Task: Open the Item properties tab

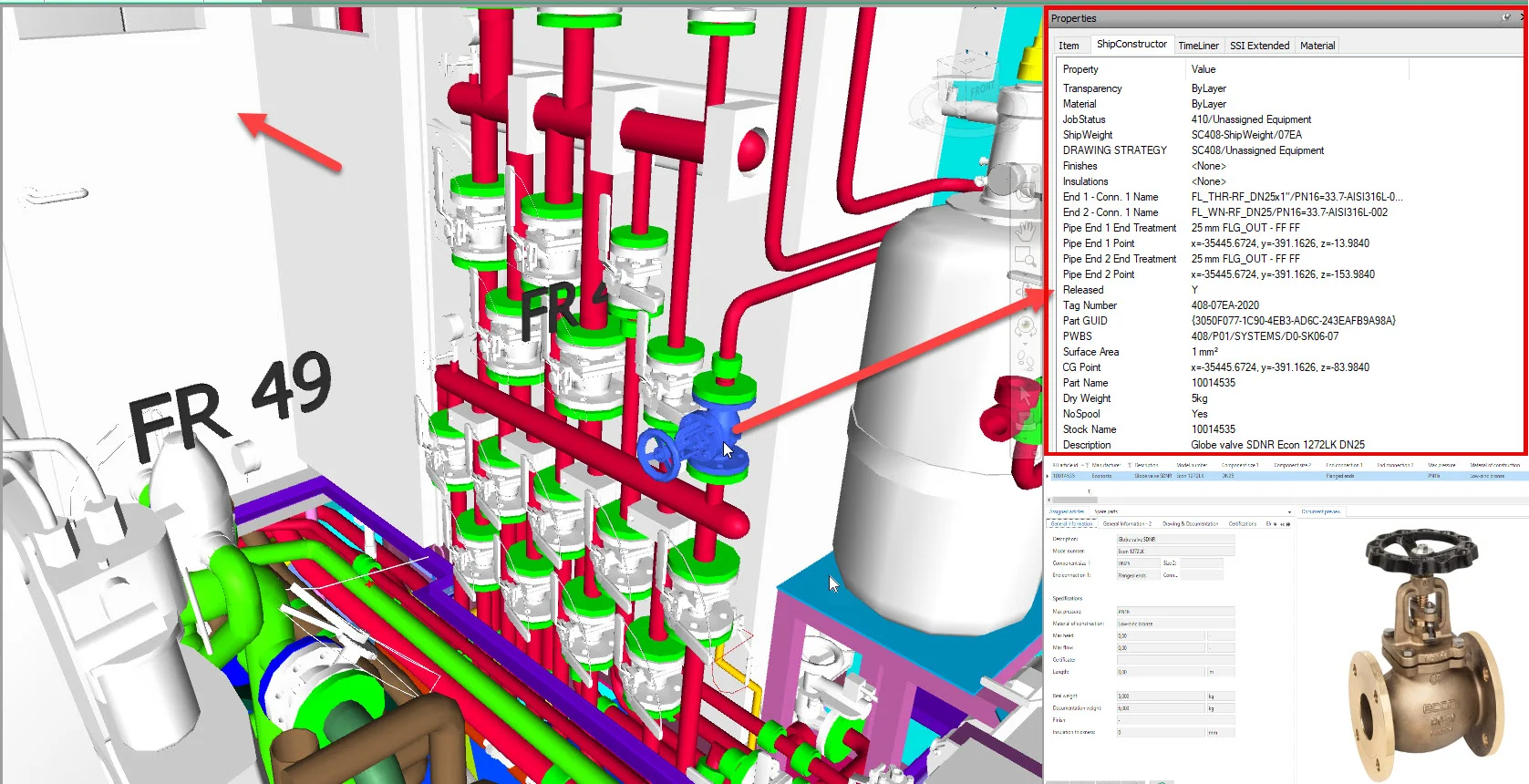Action: 1069,46
